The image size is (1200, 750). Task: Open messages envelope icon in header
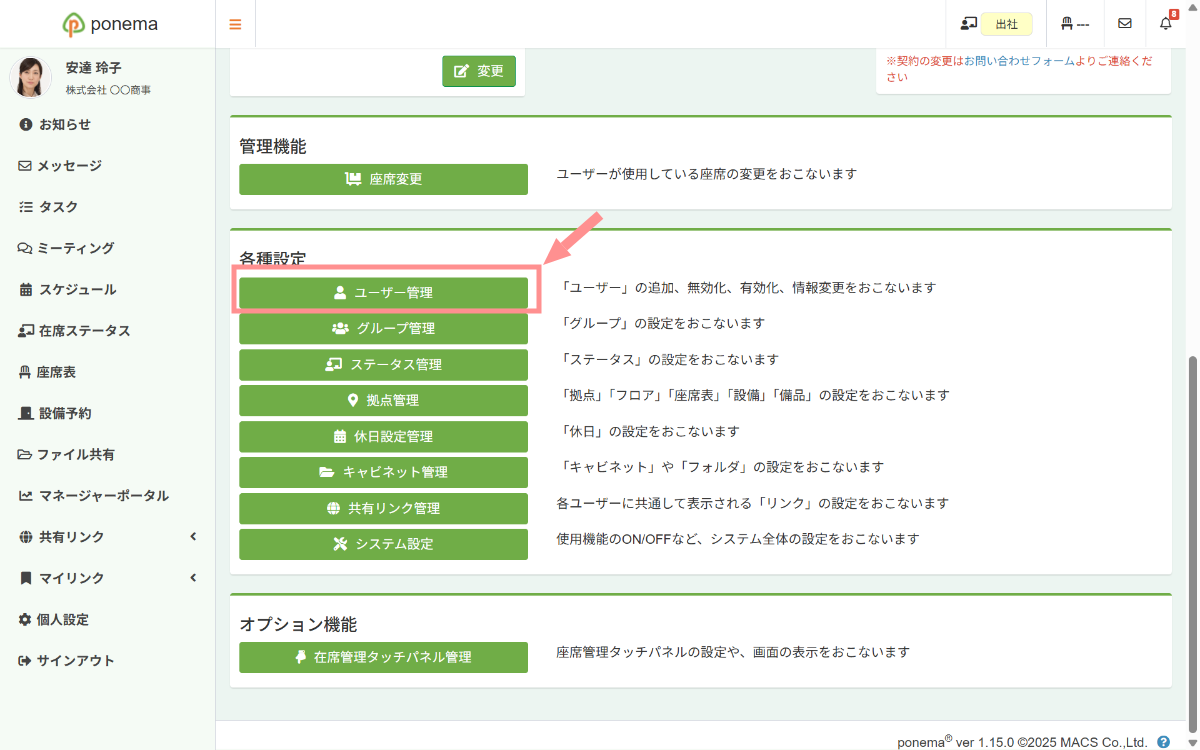pos(1125,24)
